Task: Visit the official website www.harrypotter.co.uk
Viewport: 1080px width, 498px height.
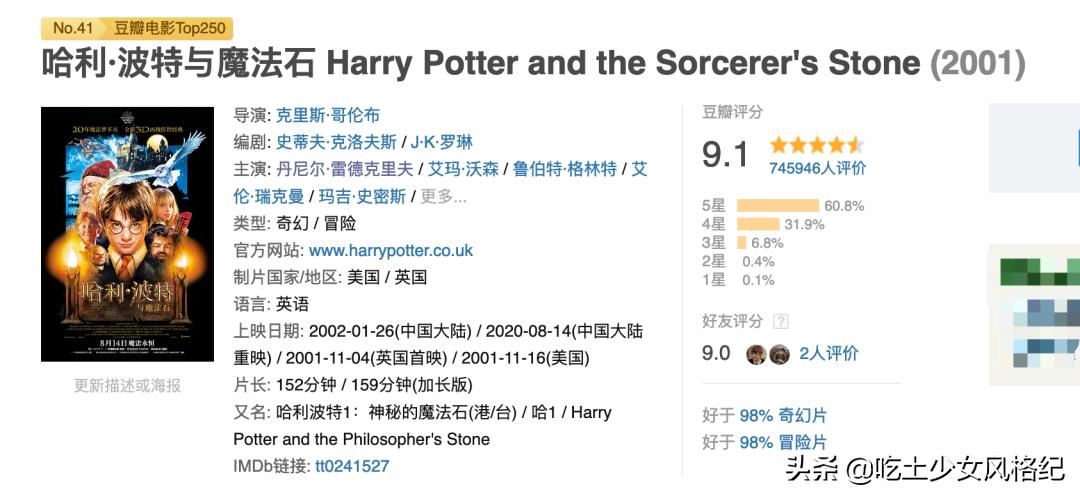Action: [391, 250]
